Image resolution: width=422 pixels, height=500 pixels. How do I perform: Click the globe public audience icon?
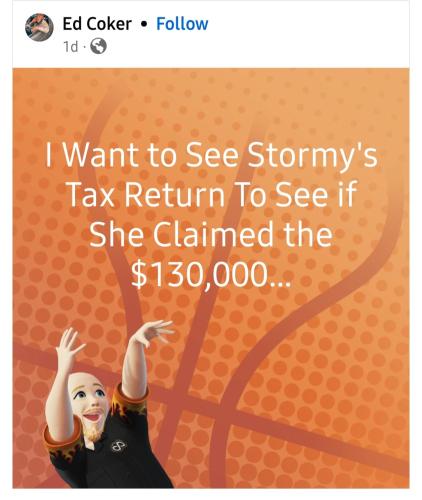click(x=99, y=46)
